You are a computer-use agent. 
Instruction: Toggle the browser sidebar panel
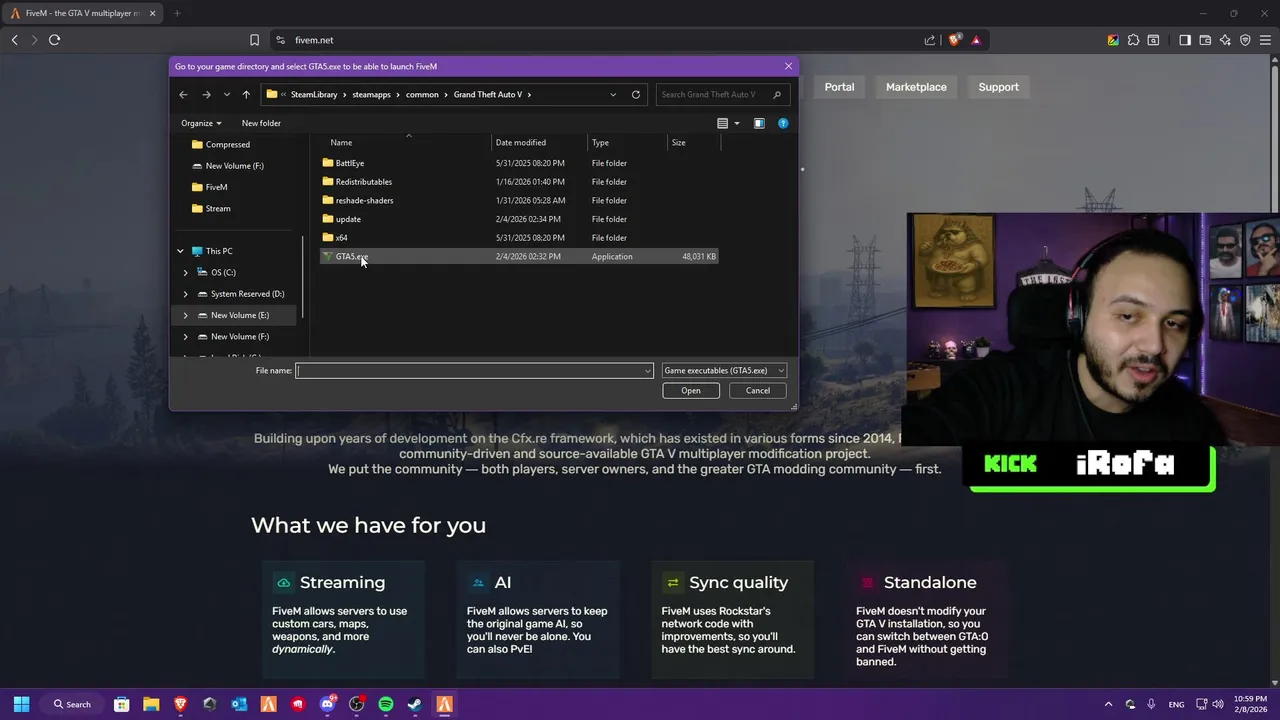[1185, 40]
